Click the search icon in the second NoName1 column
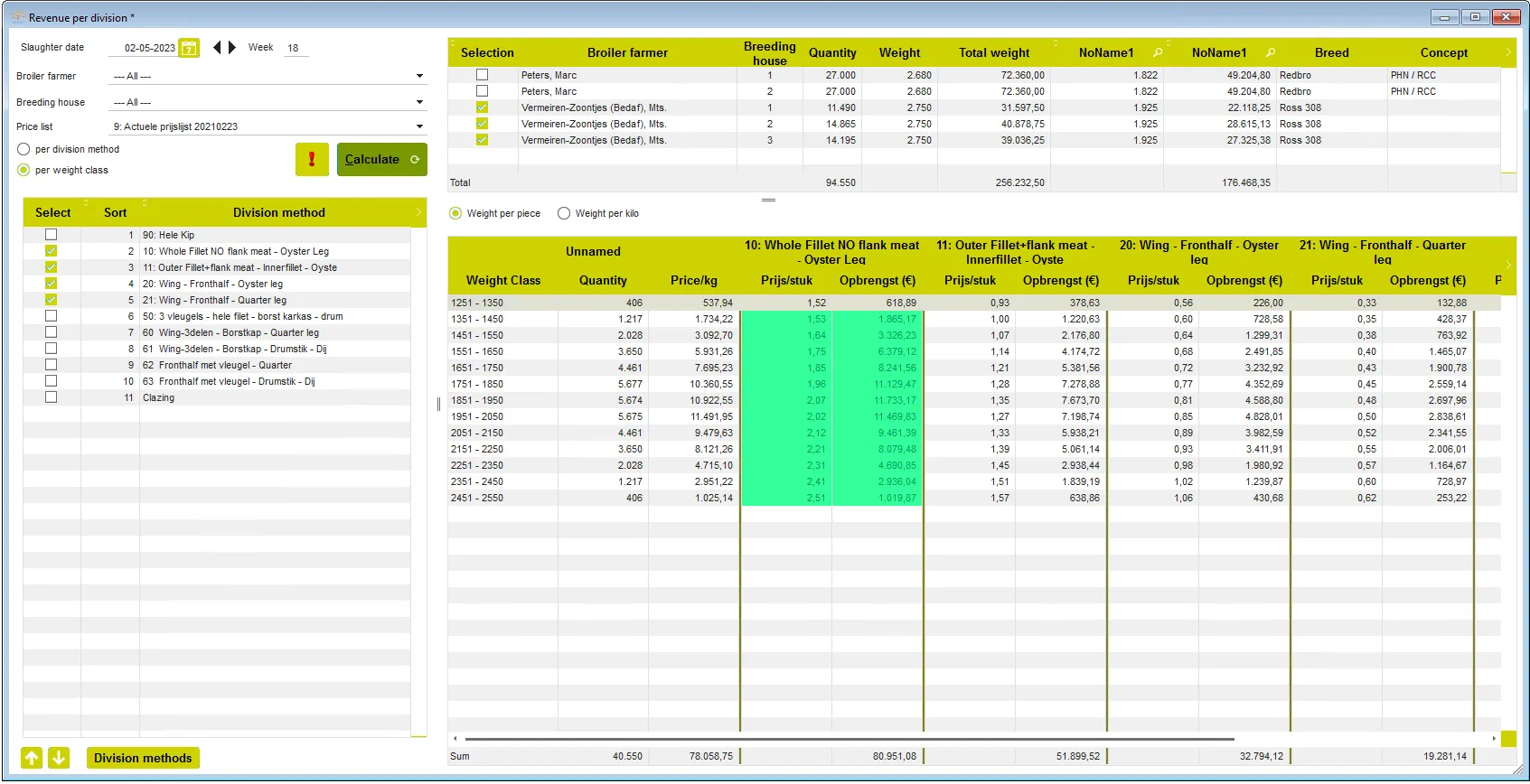Screen dimensions: 1530x784 pyautogui.click(x=1271, y=52)
